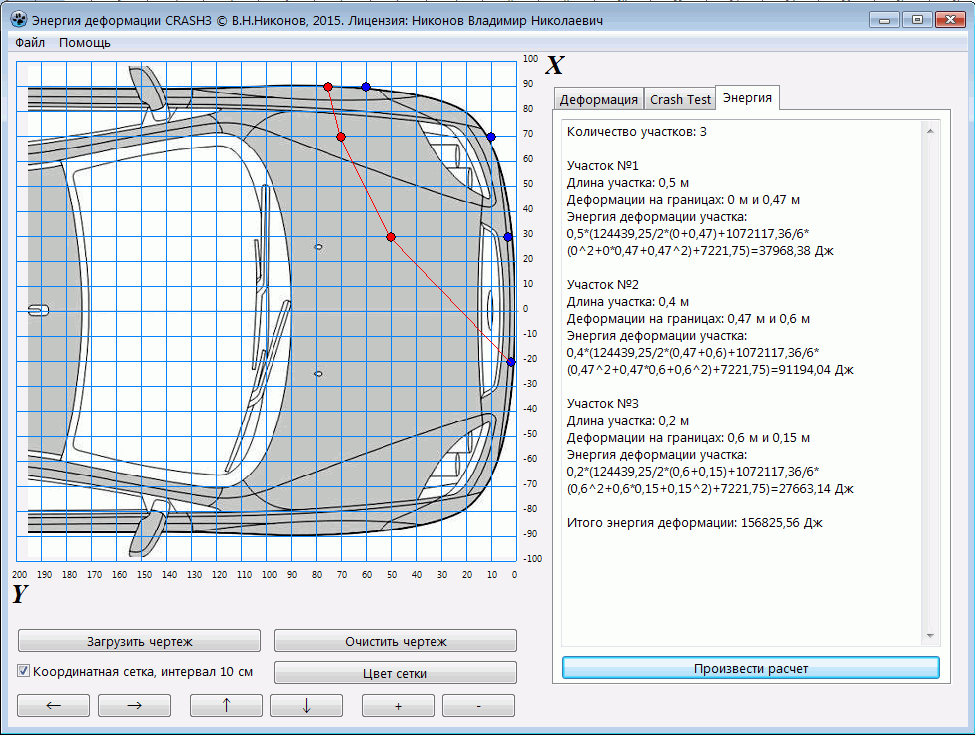Click the Очистить чертеж button
Screen dimensions: 975x735
coord(395,641)
